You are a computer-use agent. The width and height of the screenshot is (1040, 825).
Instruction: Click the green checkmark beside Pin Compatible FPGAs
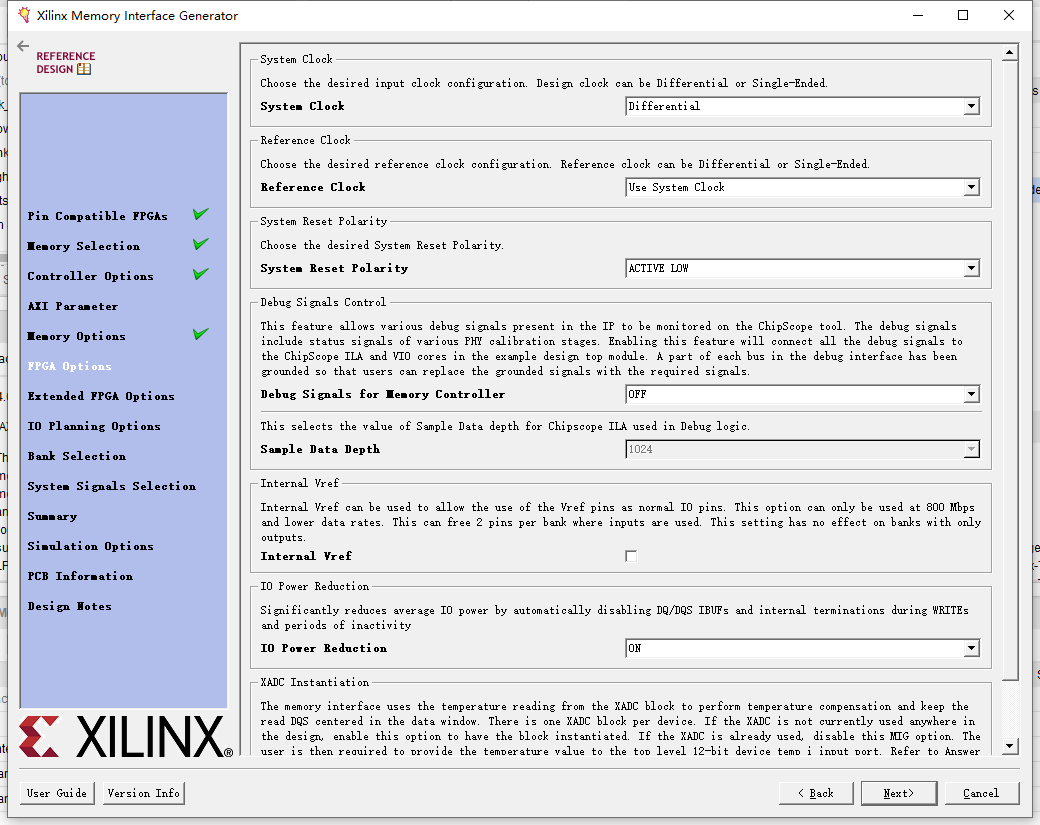coord(201,214)
